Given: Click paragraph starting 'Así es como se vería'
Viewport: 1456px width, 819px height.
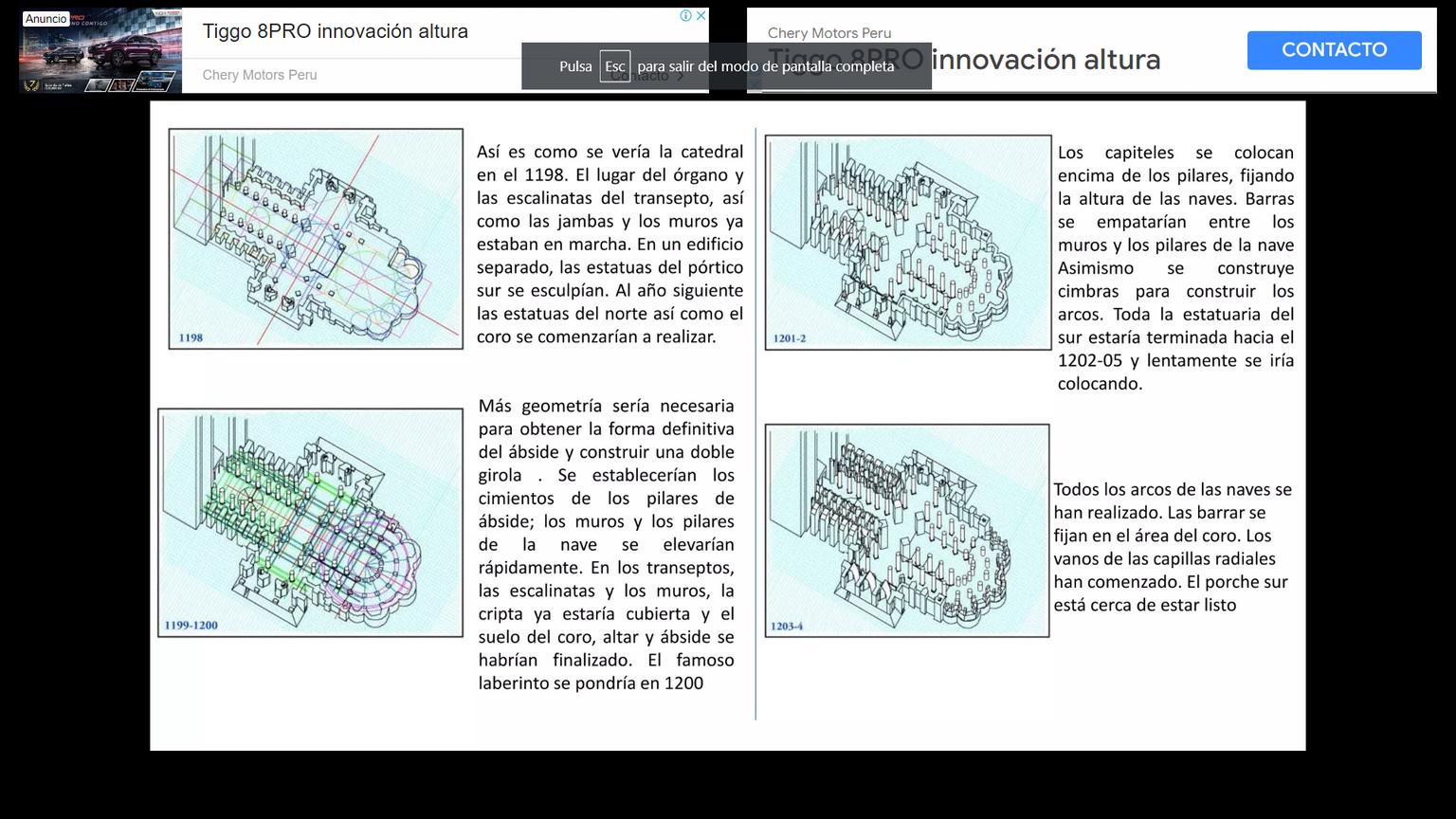Looking at the screenshot, I should tap(610, 244).
